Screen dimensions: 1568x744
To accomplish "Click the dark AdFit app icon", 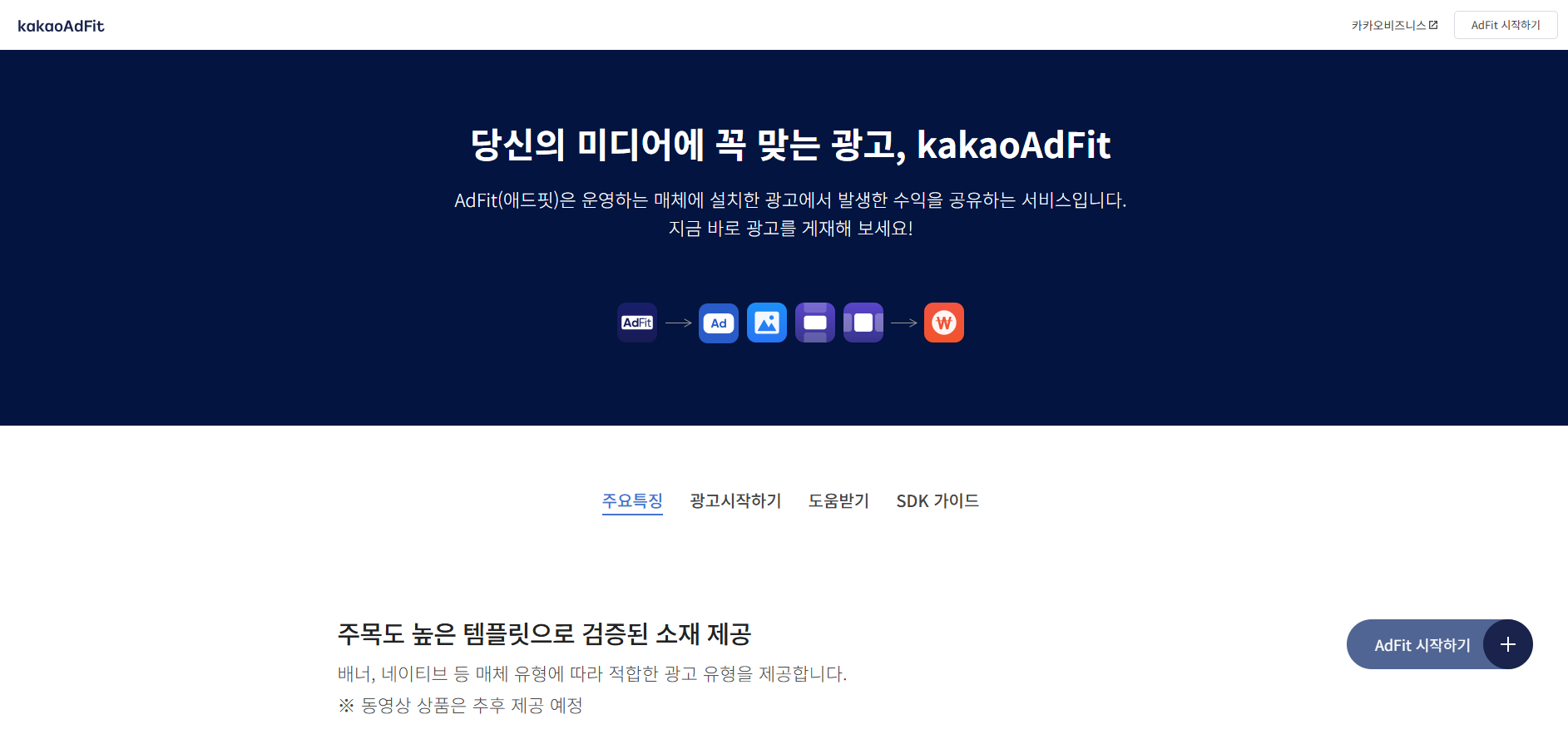I will 637,323.
